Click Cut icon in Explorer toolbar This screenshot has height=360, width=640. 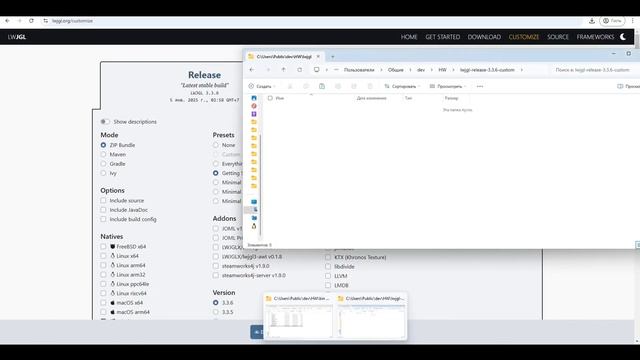click(290, 86)
